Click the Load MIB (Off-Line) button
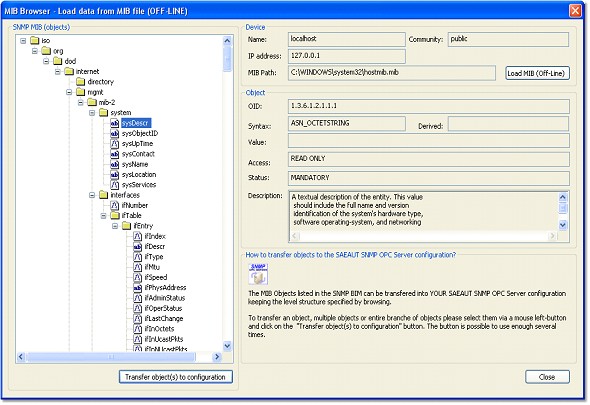 pyautogui.click(x=537, y=73)
